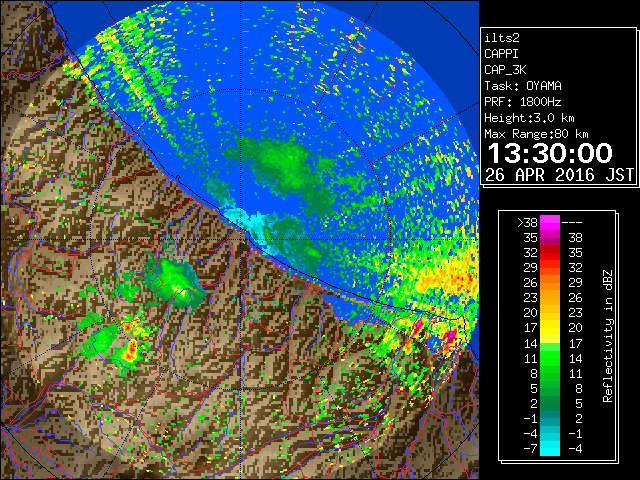Click the ">38" legend label

point(527,222)
